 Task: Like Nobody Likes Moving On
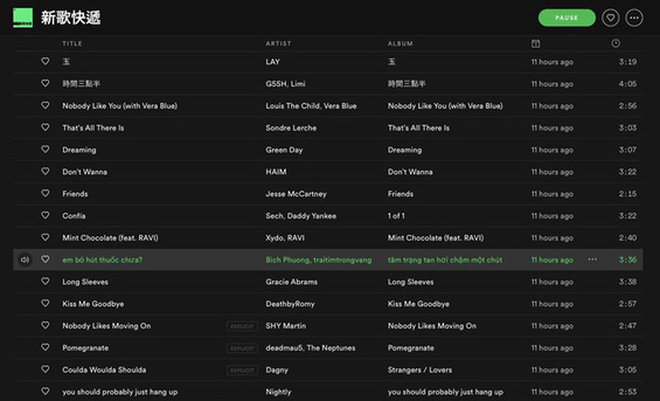pyautogui.click(x=45, y=325)
